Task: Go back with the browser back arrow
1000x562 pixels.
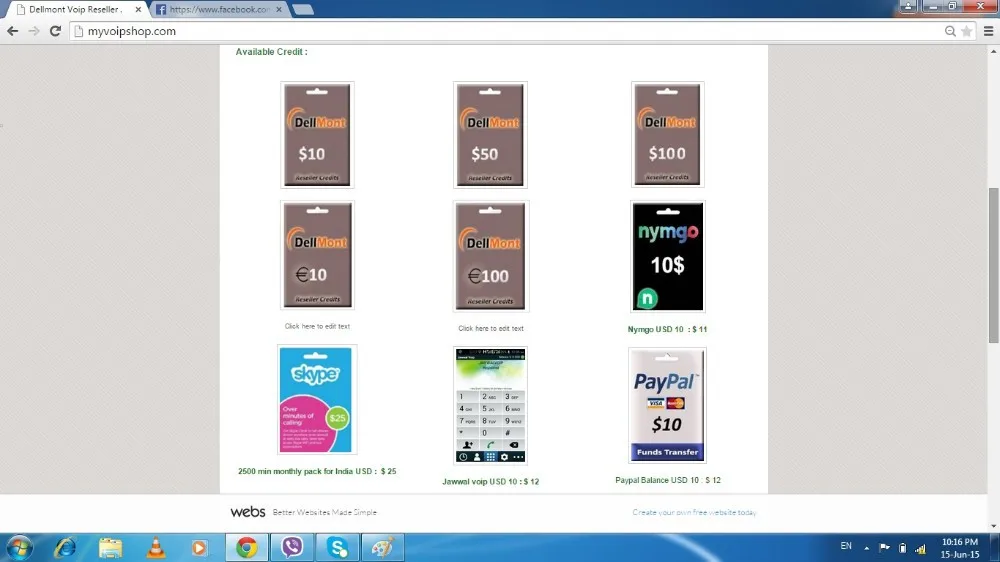Action: tap(13, 31)
